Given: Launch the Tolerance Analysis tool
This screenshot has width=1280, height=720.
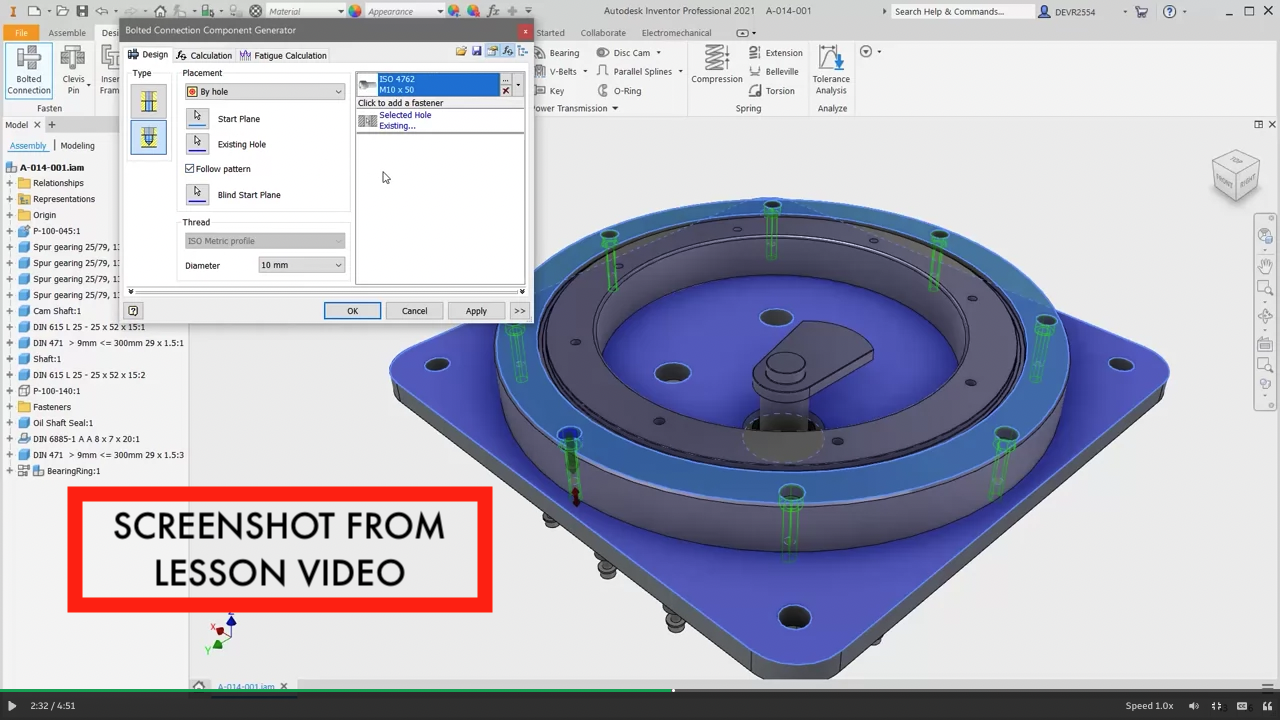Looking at the screenshot, I should 830,69.
